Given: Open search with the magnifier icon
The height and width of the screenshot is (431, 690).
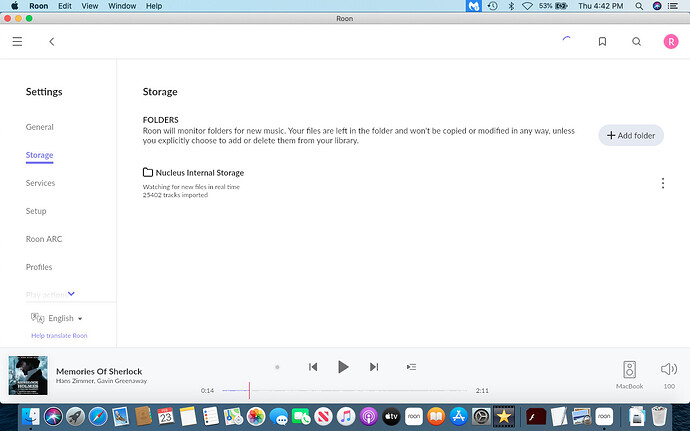Looking at the screenshot, I should point(636,42).
